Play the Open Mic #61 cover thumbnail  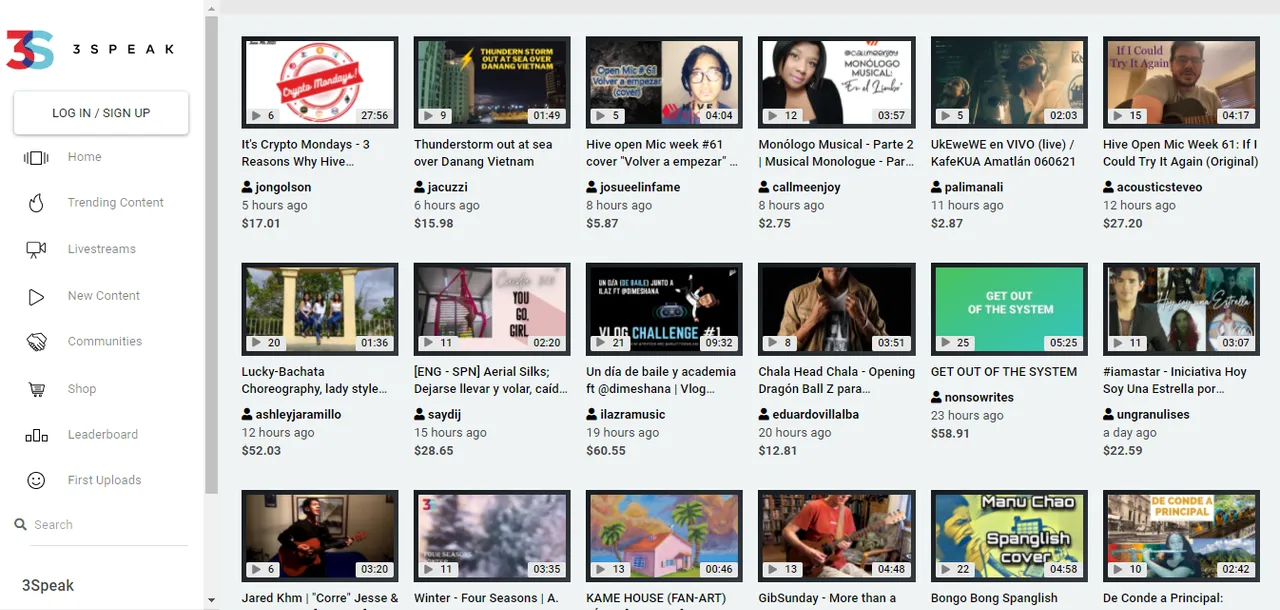click(x=664, y=82)
